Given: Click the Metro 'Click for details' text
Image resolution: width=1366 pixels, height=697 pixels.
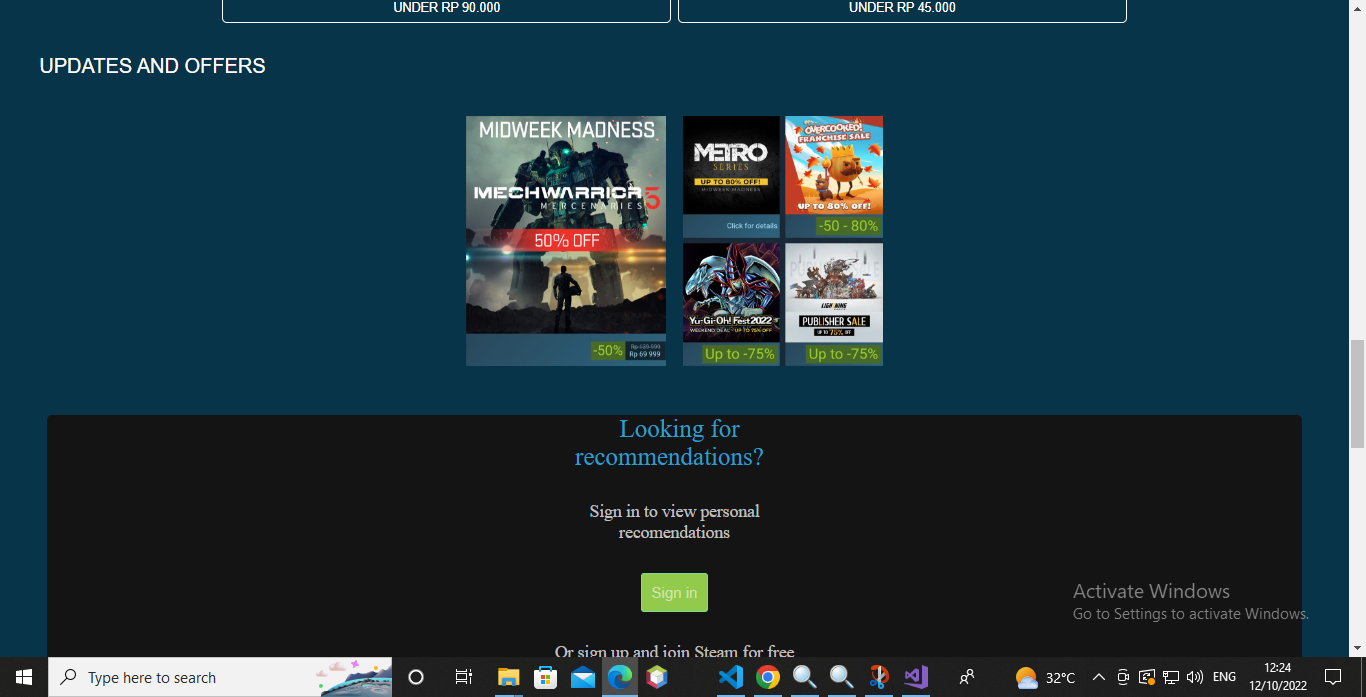Looking at the screenshot, I should pos(752,226).
